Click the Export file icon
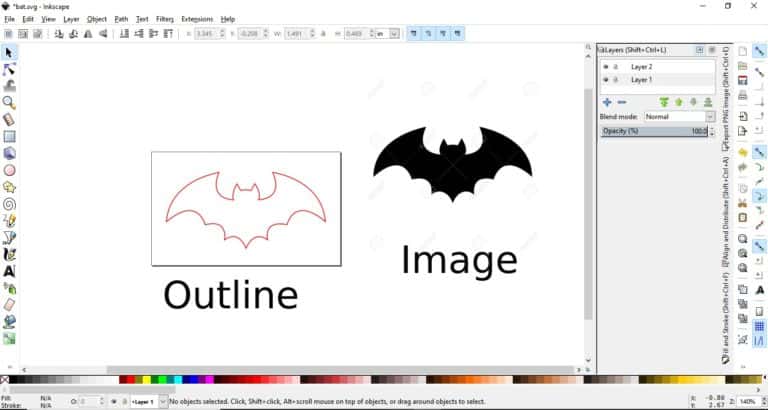This screenshot has width=768, height=410. pos(743,131)
